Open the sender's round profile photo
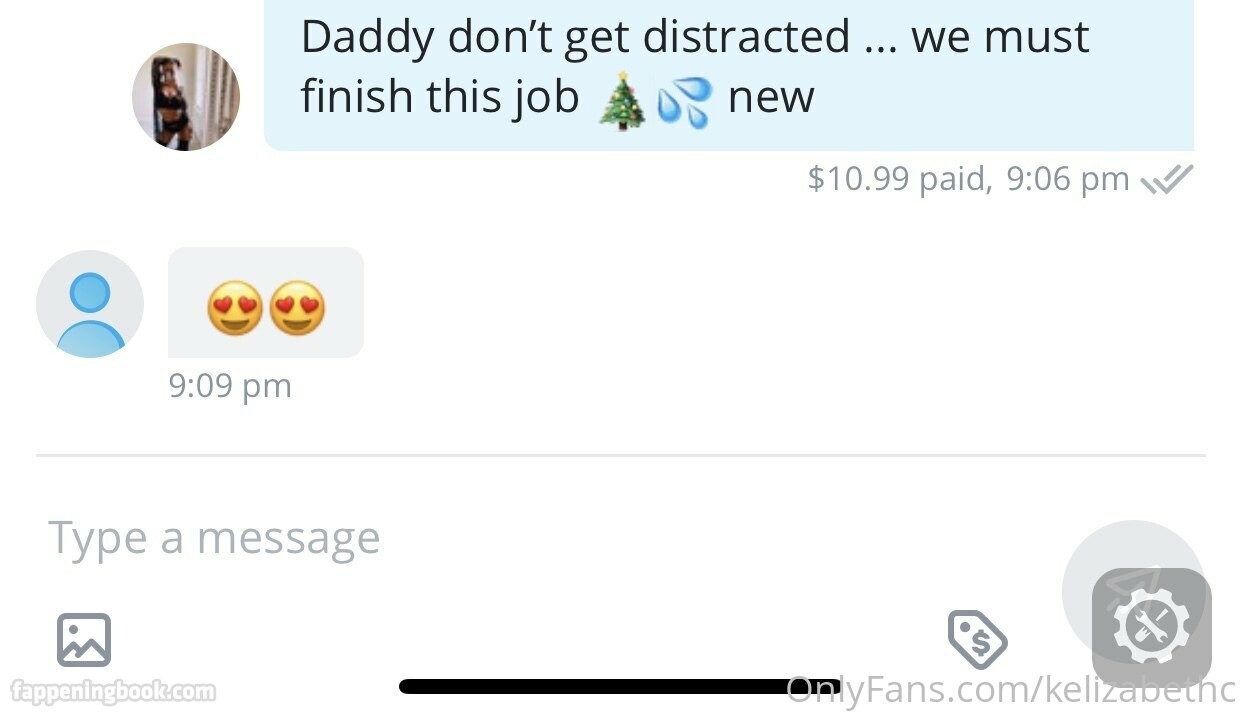 click(x=186, y=97)
